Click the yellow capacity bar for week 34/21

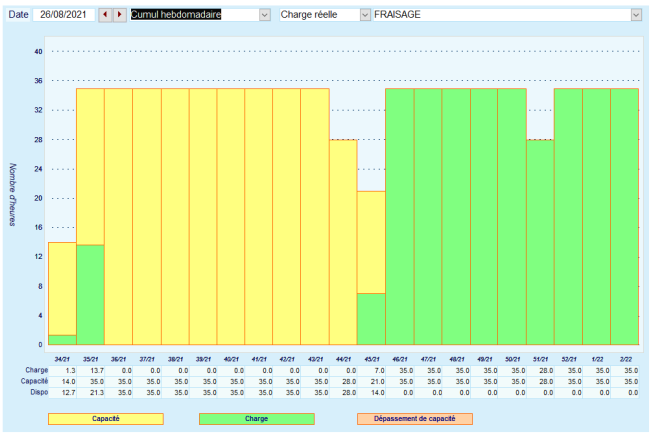tap(62, 288)
